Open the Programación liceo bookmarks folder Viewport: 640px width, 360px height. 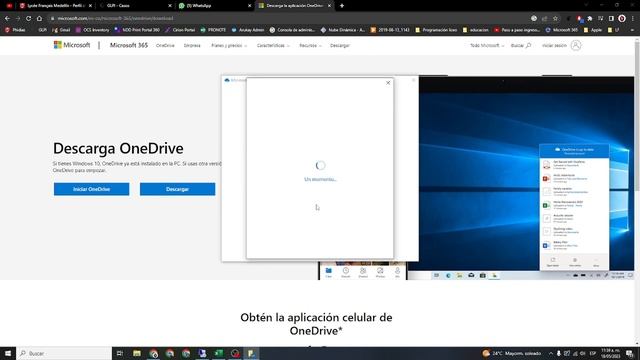click(x=436, y=30)
